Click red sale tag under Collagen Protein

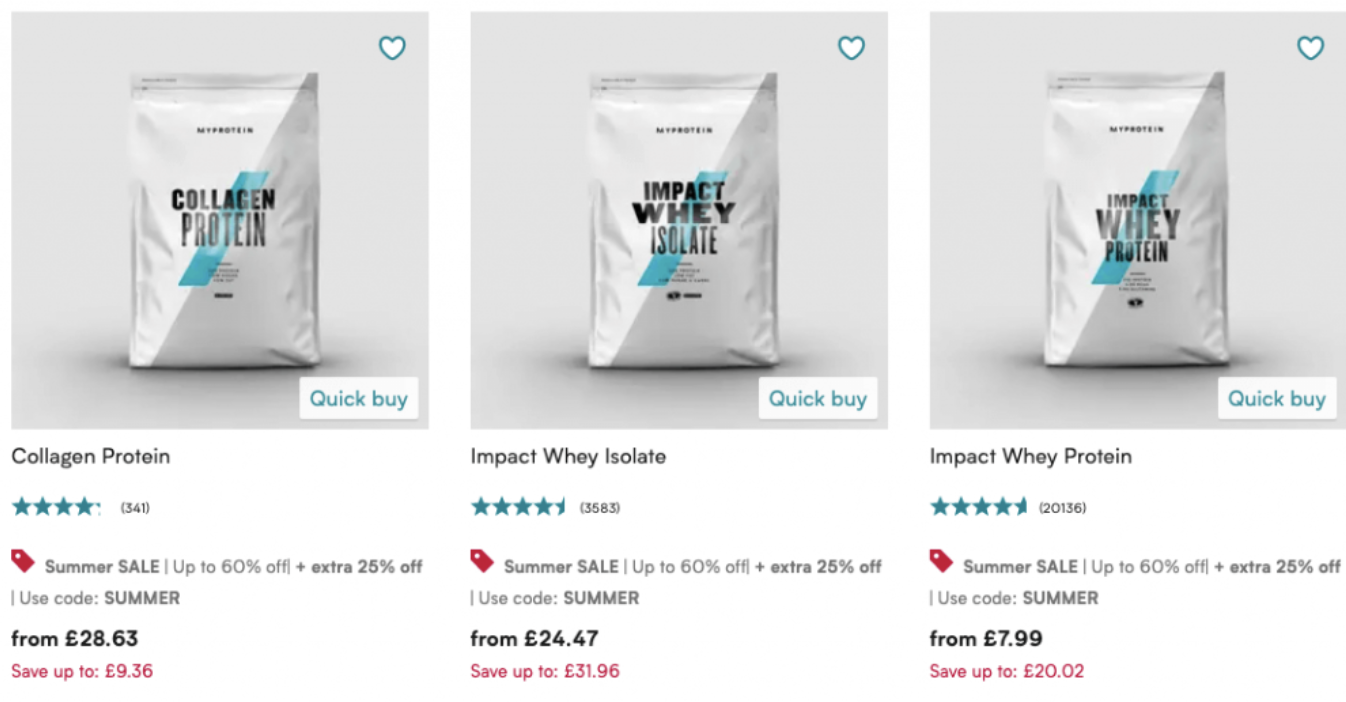(x=23, y=561)
